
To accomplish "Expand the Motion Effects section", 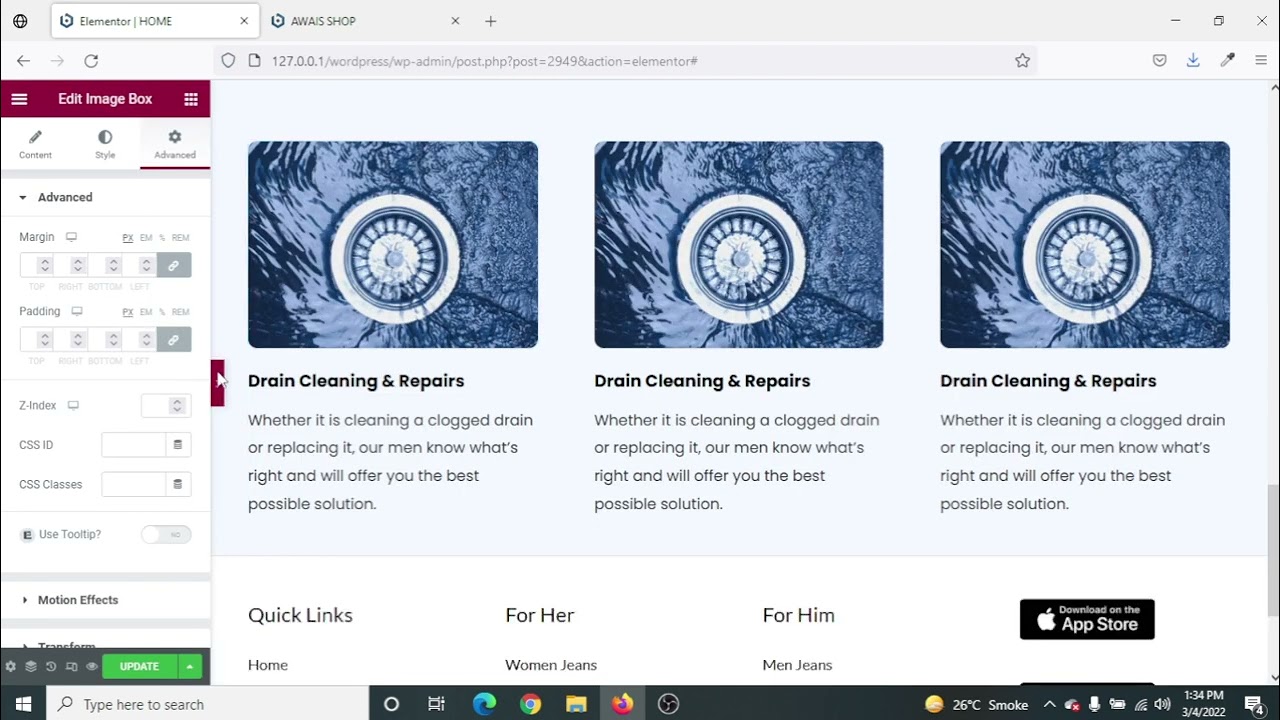I will click(x=78, y=600).
